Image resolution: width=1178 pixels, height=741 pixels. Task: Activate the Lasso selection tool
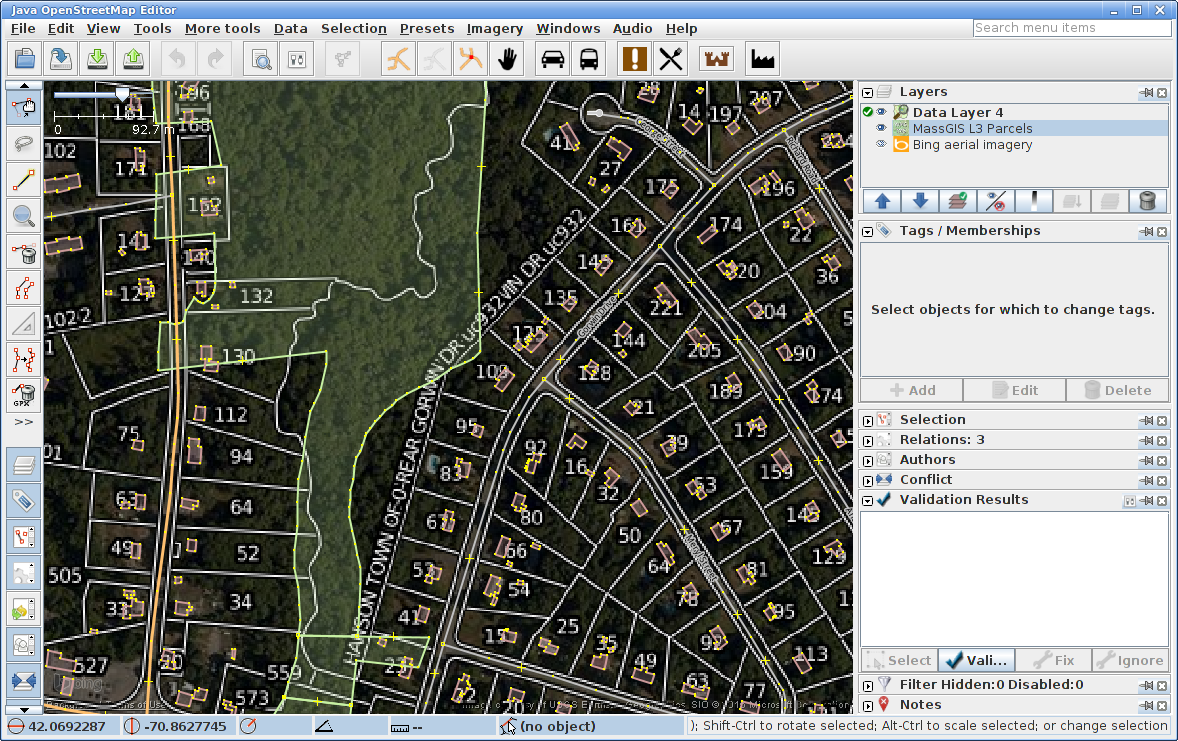[x=24, y=142]
